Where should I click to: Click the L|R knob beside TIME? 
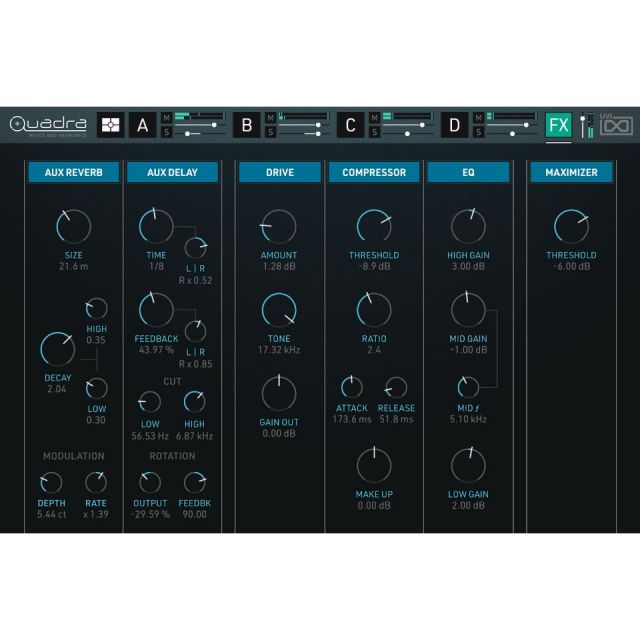[196, 248]
